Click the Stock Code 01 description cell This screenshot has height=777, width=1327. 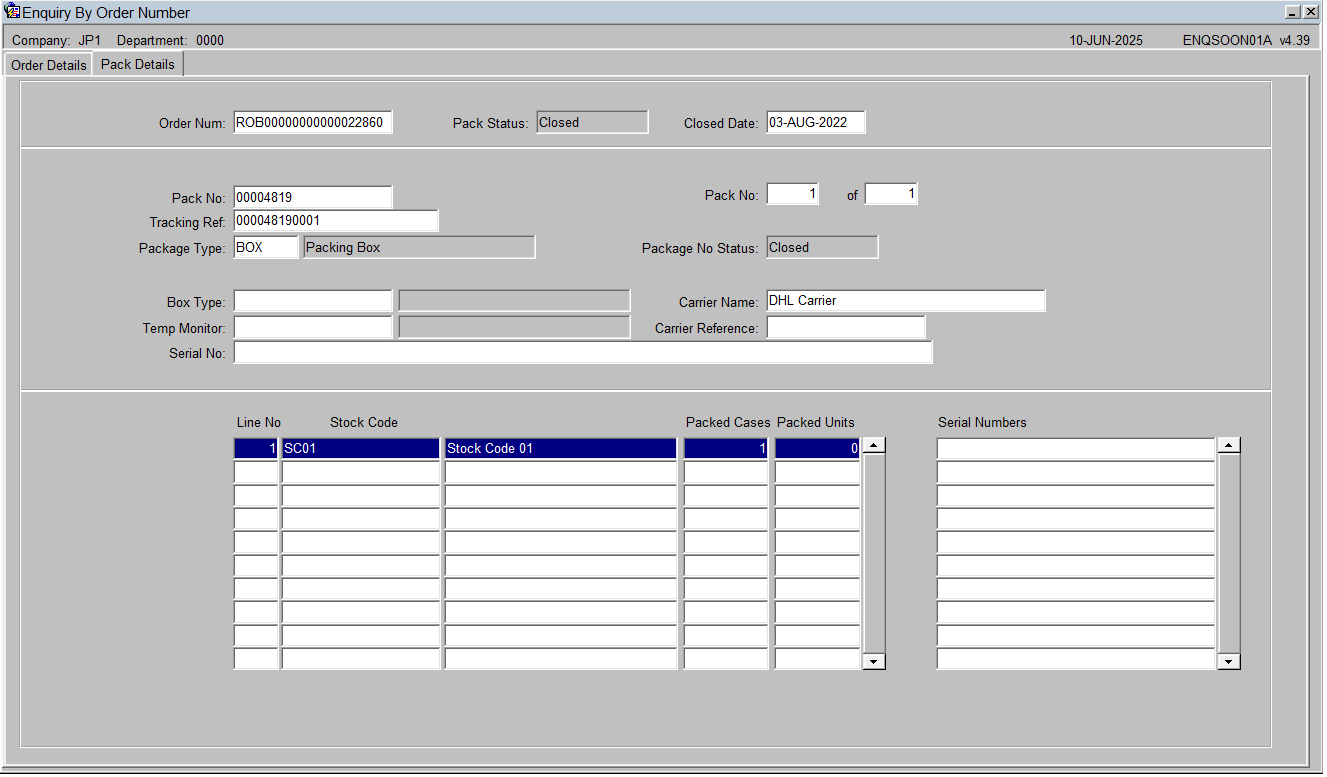(561, 449)
